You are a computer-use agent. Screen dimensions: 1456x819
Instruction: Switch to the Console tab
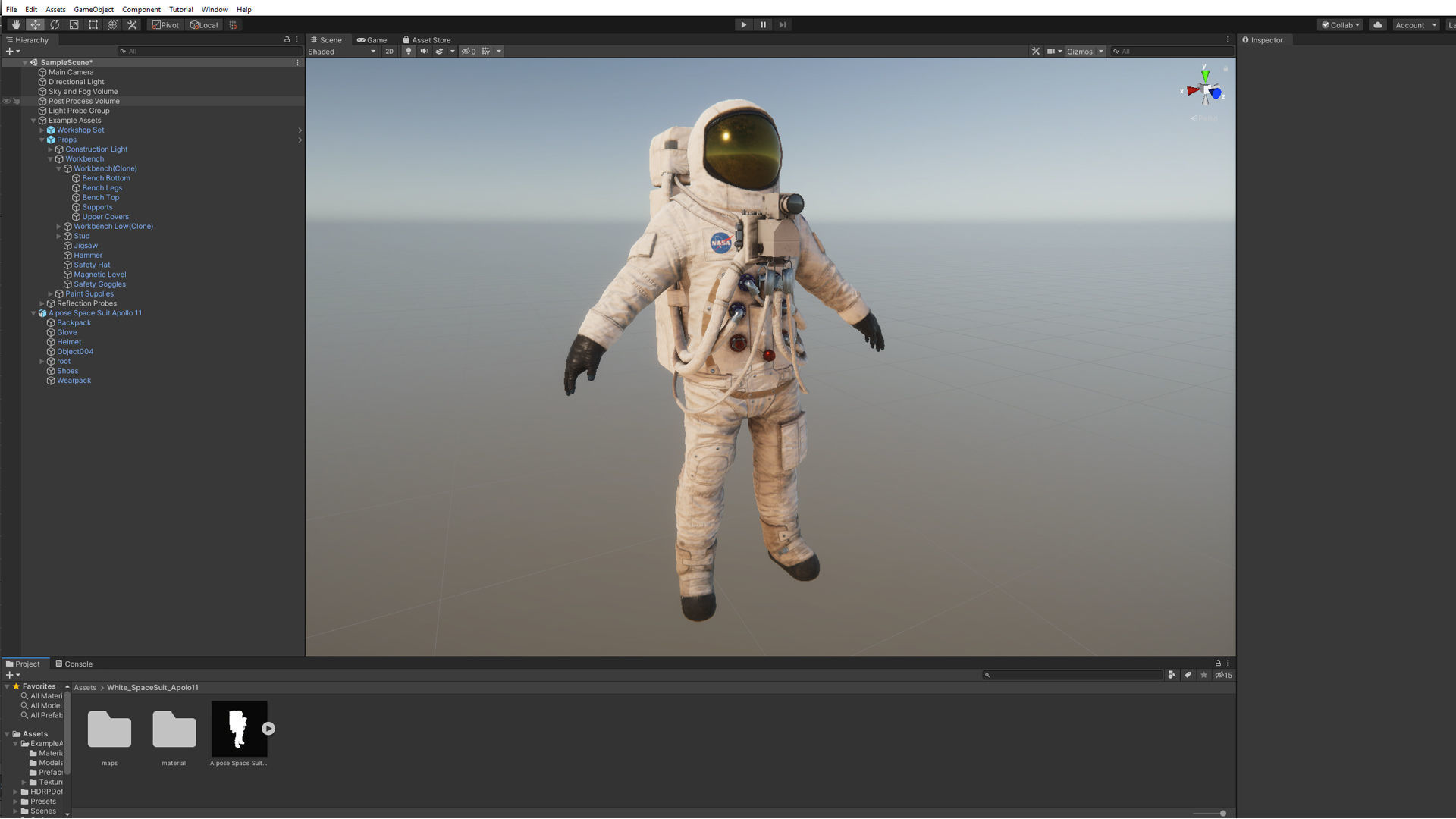click(74, 664)
